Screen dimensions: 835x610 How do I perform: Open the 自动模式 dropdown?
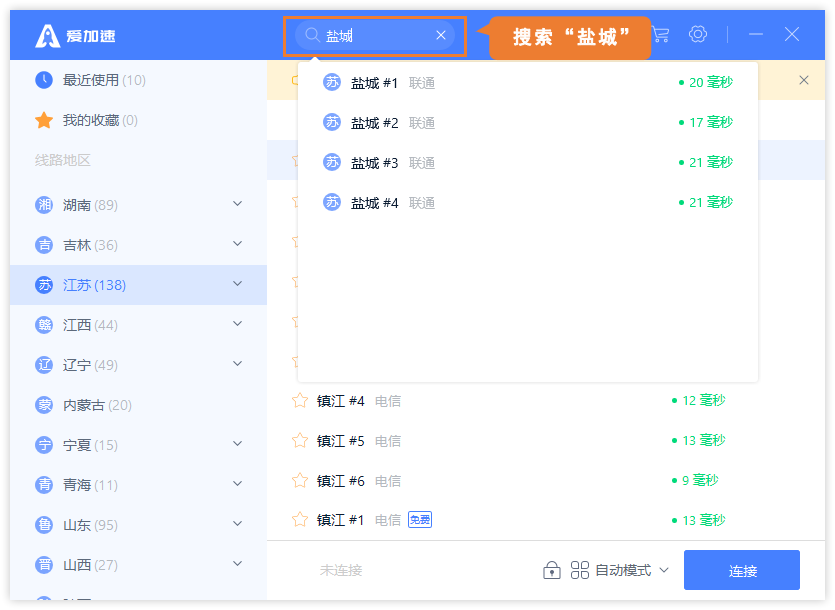point(620,570)
